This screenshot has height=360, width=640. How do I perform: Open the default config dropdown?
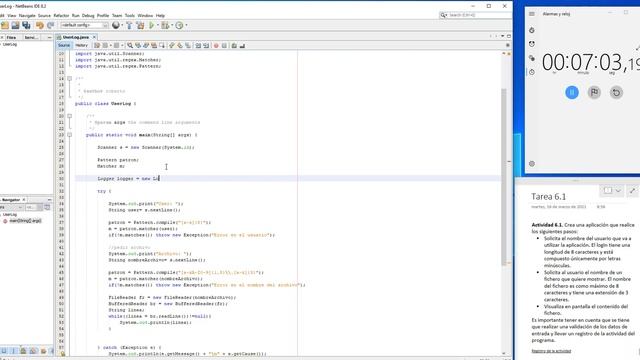(84, 25)
